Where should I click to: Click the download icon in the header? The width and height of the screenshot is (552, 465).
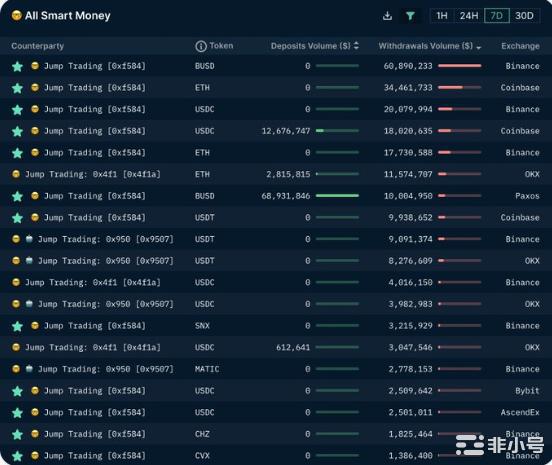pos(387,16)
